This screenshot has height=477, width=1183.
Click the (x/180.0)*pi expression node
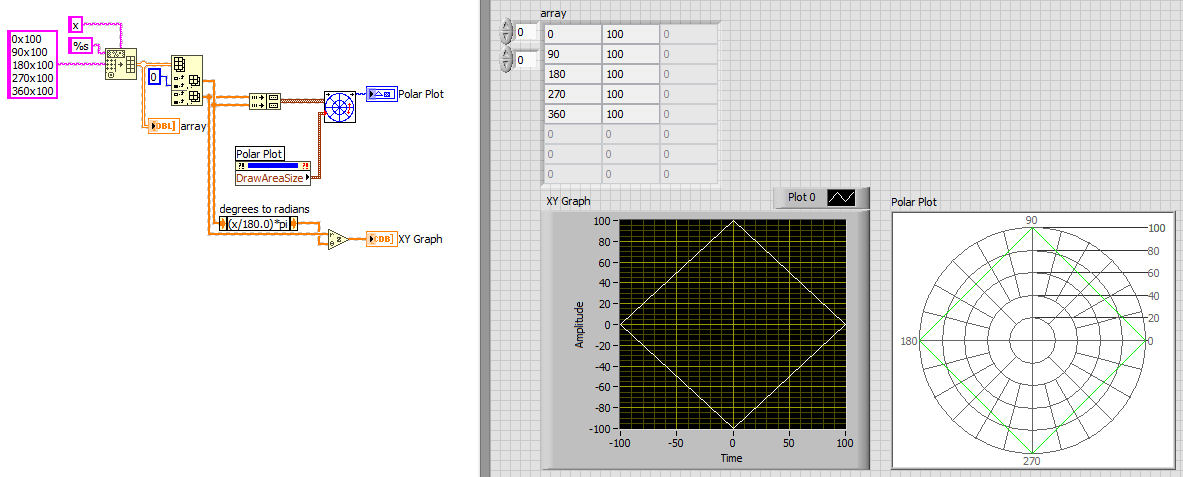click(259, 223)
